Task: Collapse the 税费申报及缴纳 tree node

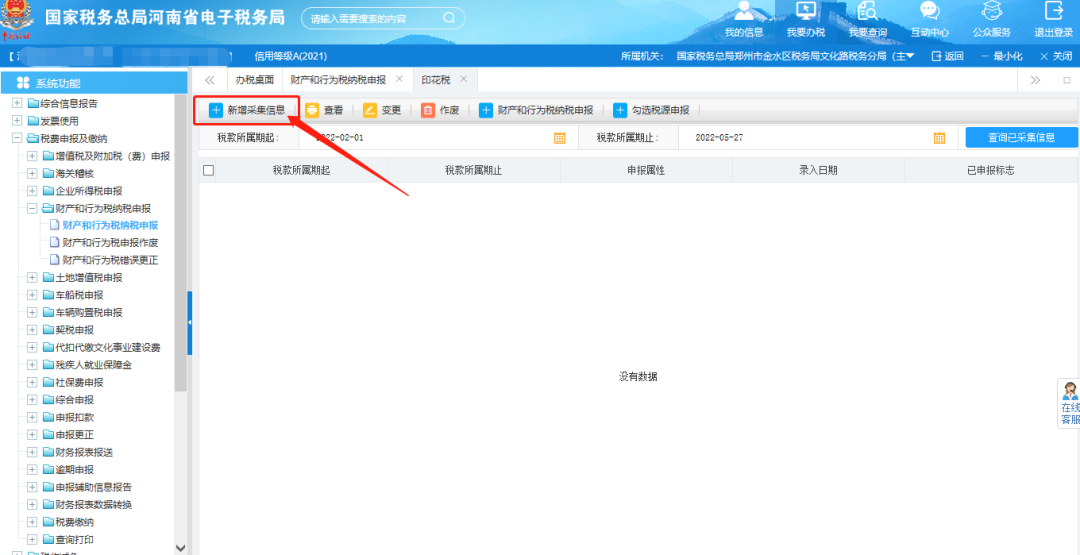Action: pos(17,138)
